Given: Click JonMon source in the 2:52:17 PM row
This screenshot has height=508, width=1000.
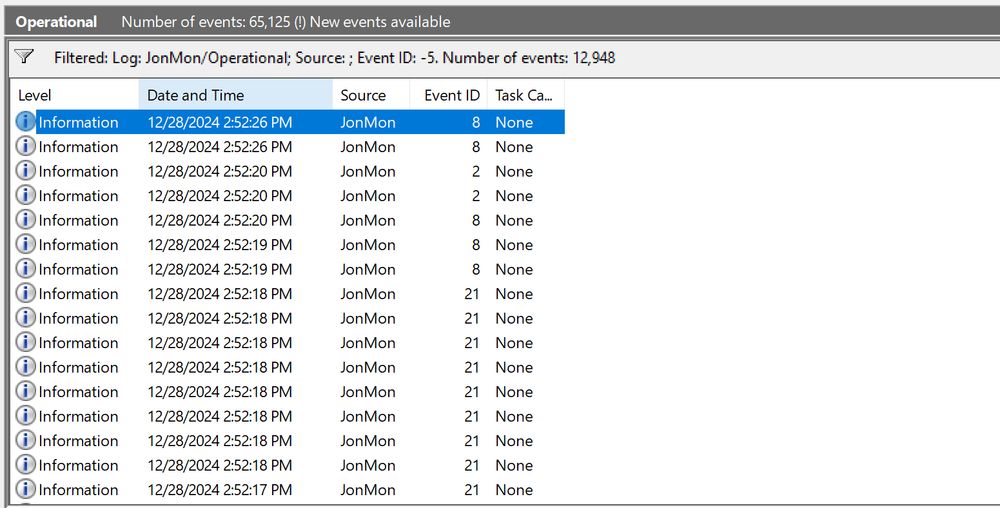Looking at the screenshot, I should coord(368,490).
